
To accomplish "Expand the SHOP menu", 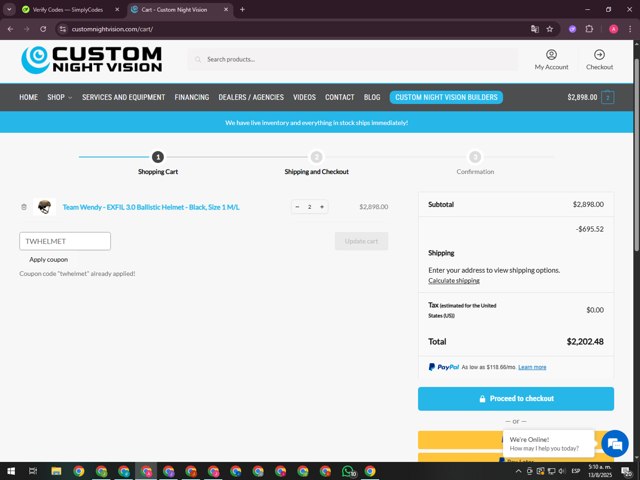I will tap(60, 97).
